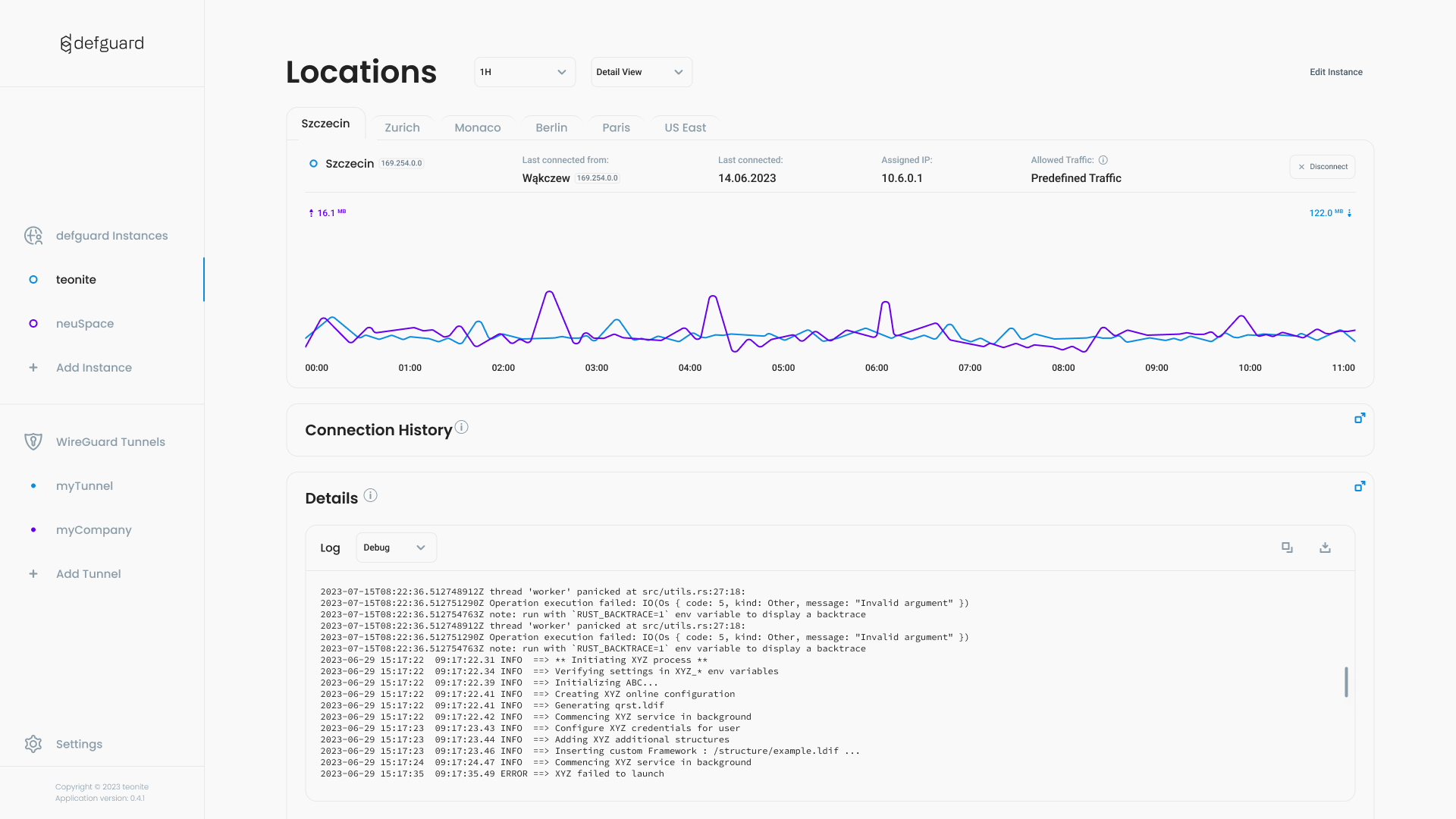Switch to the Zurich location tab

(x=402, y=127)
